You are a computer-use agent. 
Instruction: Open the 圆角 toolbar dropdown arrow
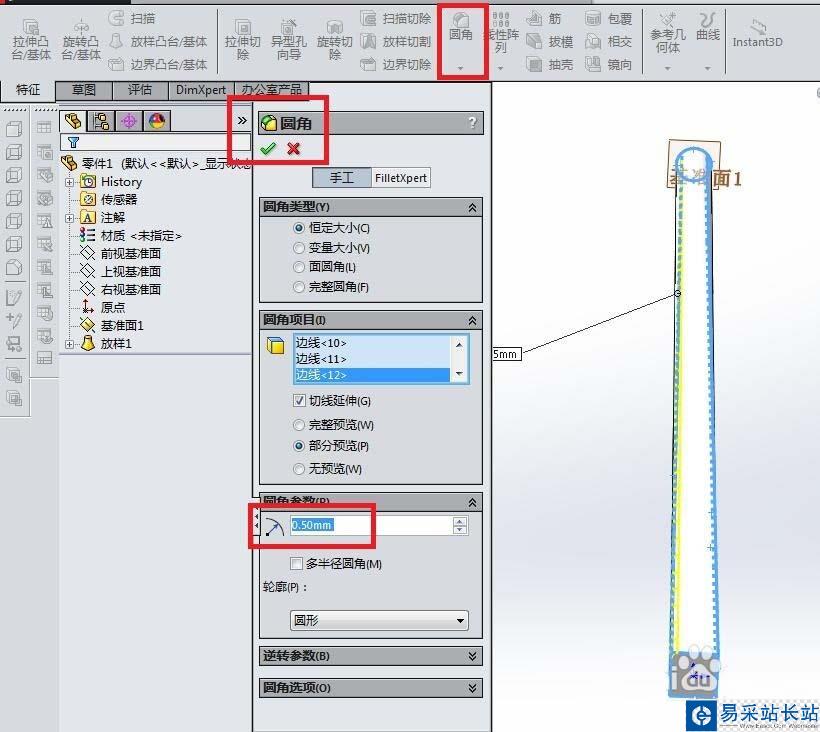(x=461, y=67)
